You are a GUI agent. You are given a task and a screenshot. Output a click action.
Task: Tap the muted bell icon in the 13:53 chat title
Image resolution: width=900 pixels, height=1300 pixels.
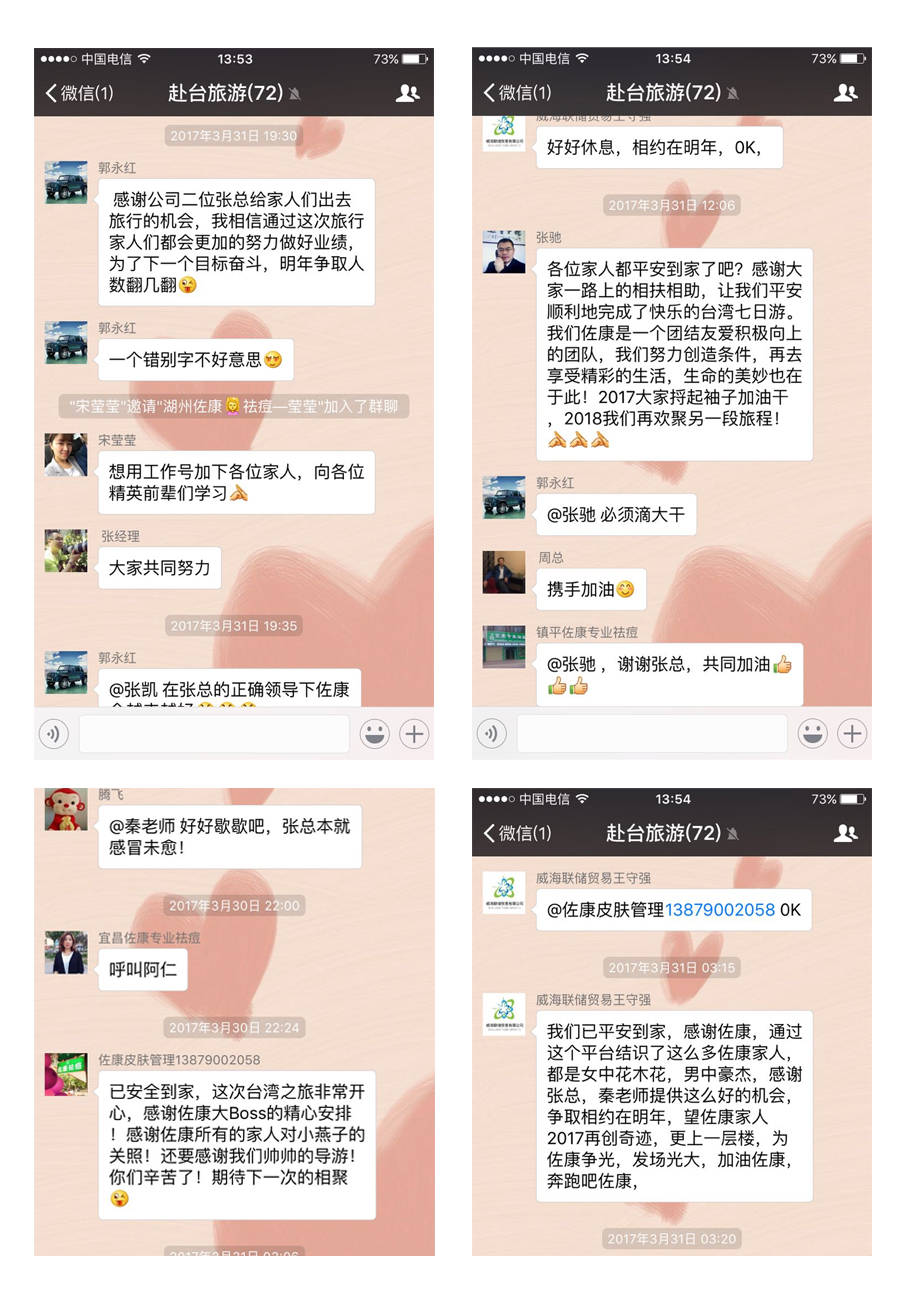point(294,94)
